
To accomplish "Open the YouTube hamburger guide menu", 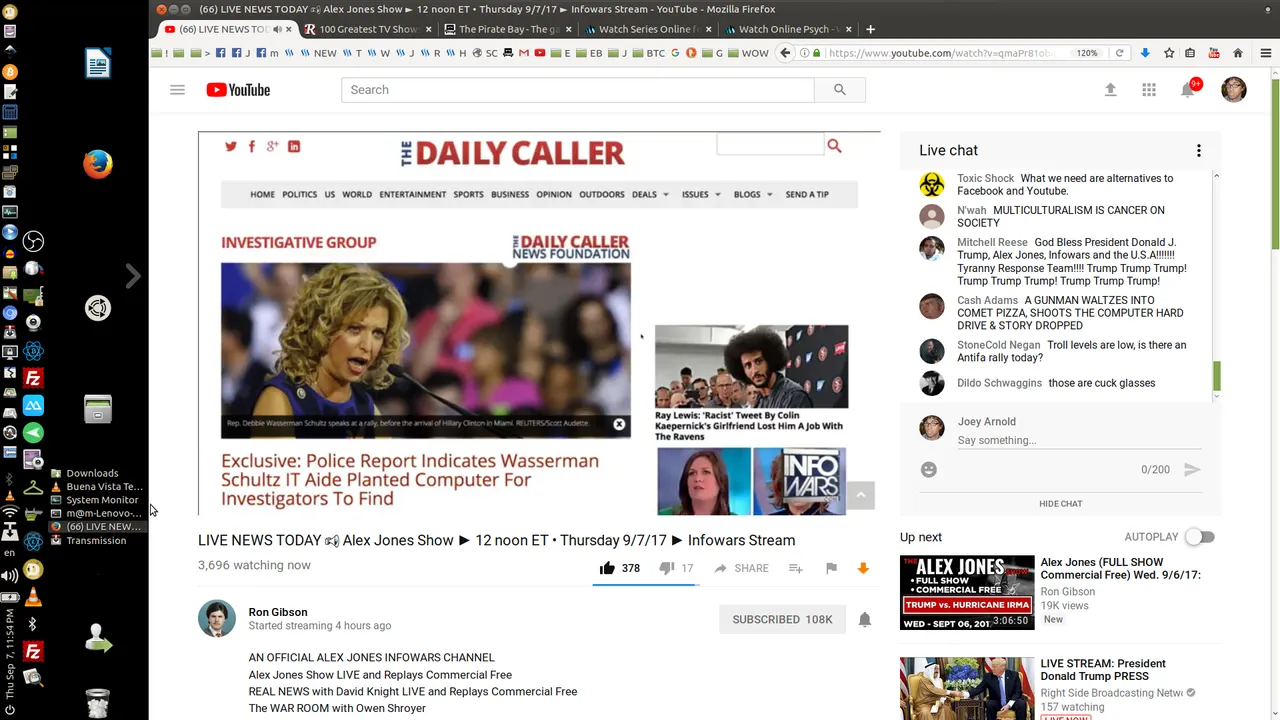I will tap(177, 90).
